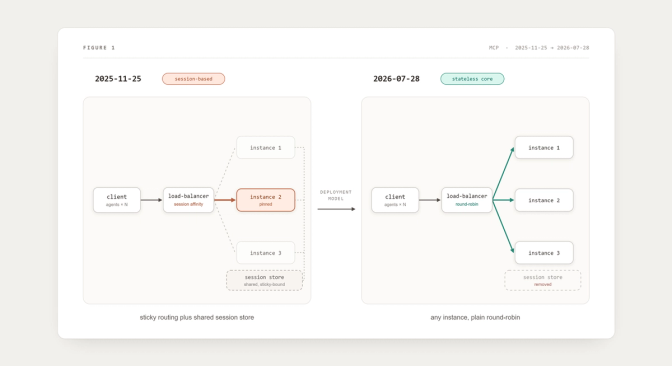The image size is (672, 366).
Task: Click the "DEPLOYMENT MODEL" label
Action: (x=336, y=195)
